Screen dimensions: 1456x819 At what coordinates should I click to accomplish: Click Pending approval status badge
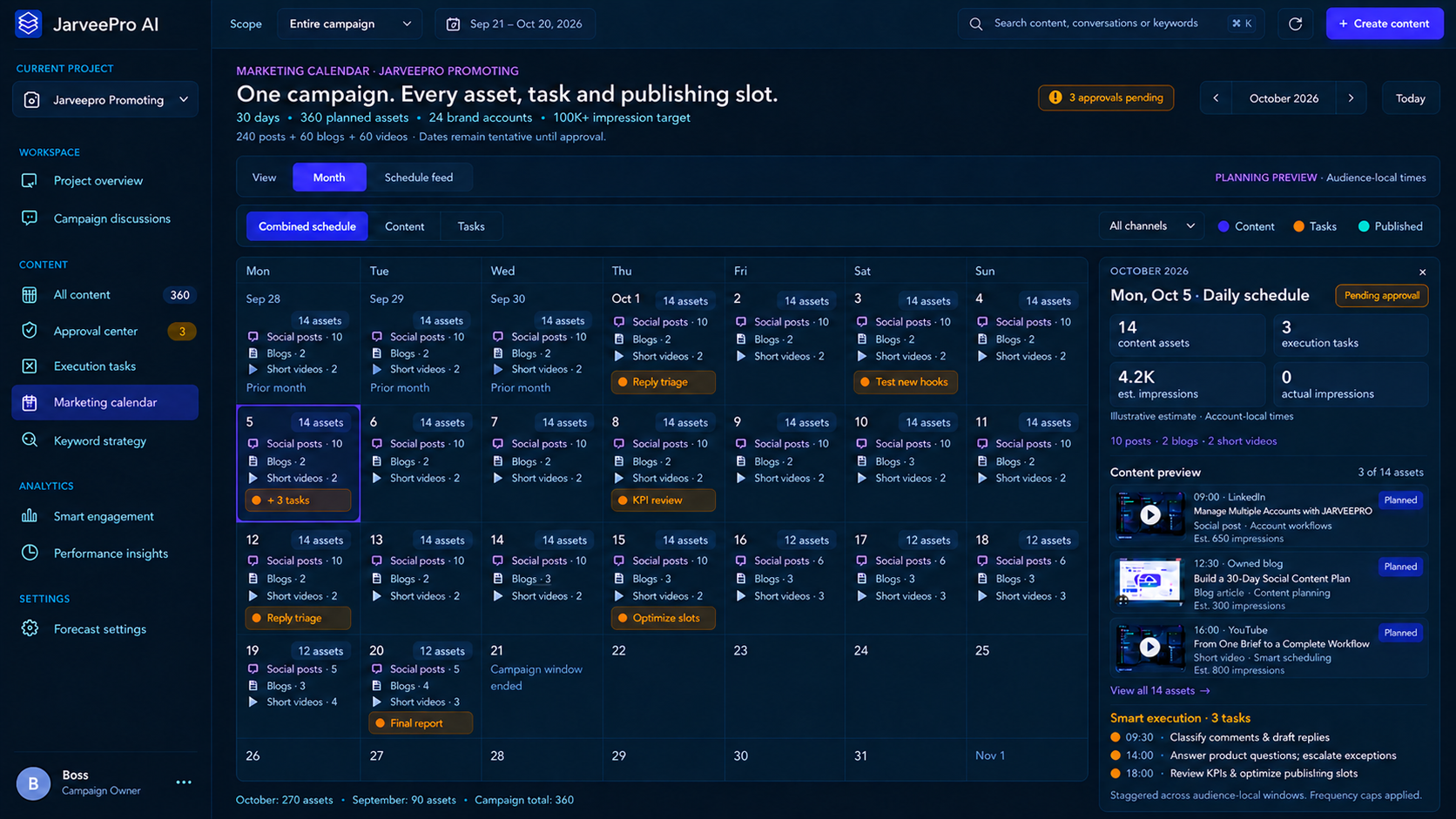(1381, 296)
